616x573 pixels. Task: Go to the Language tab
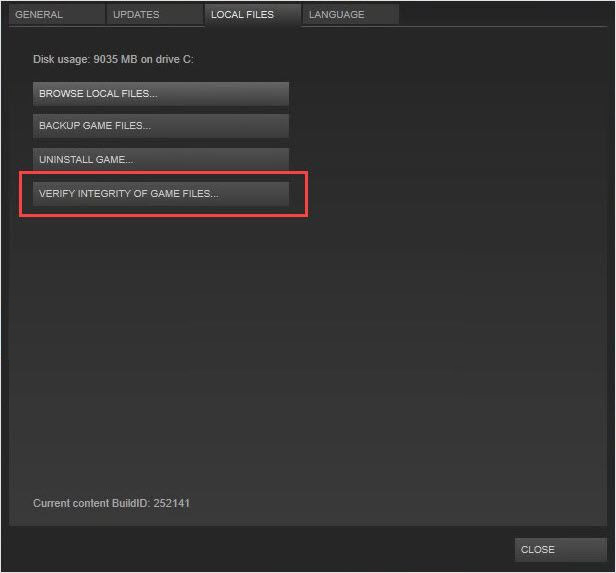[350, 15]
